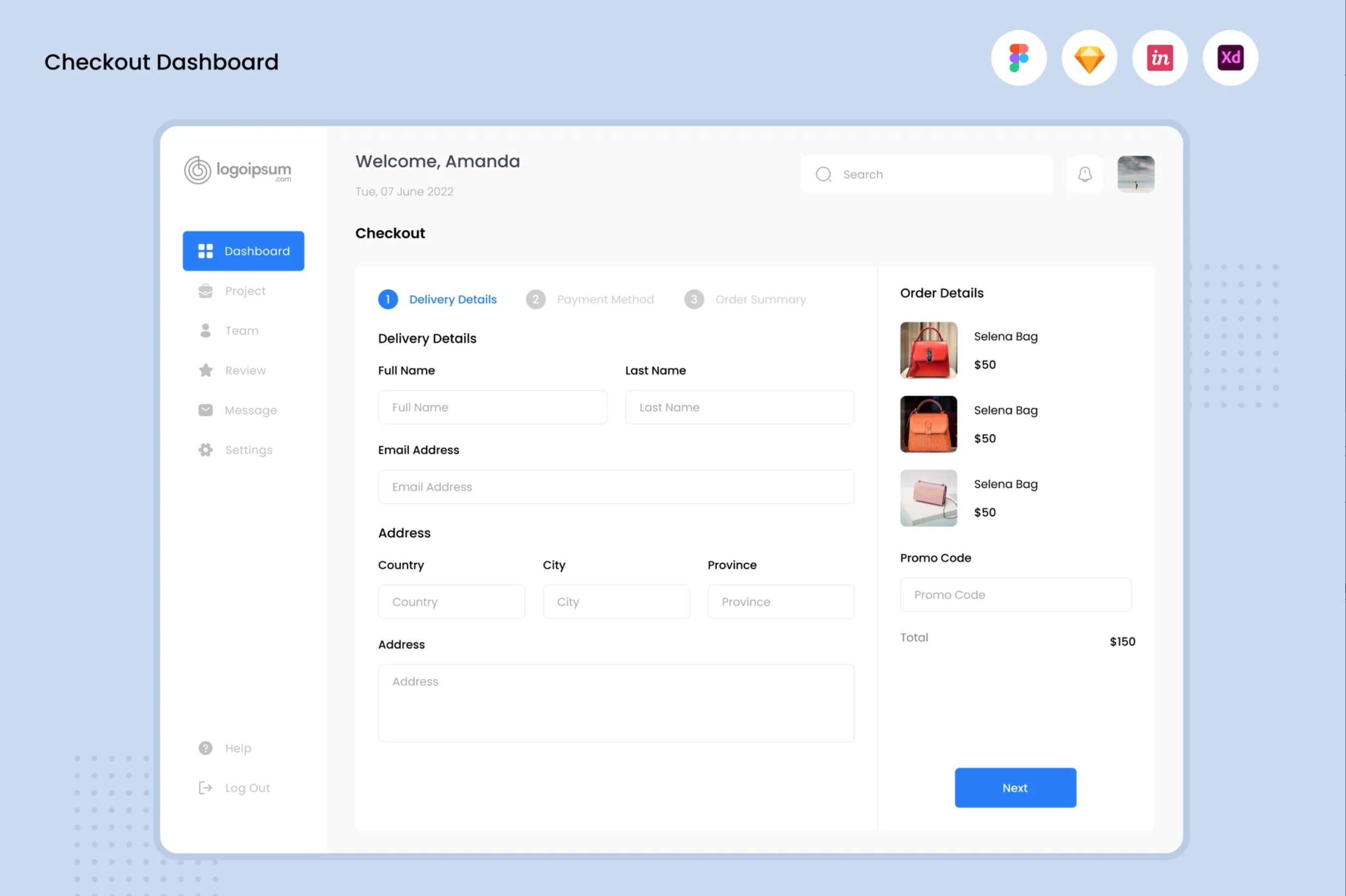Click into the Email Address field
Viewport: 1346px width, 896px height.
click(616, 487)
